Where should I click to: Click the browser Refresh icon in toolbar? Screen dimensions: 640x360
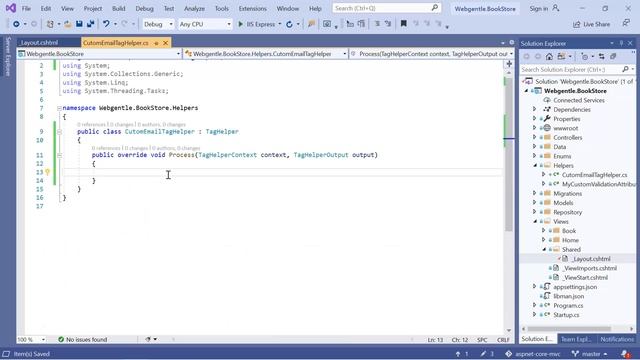pyautogui.click(x=289, y=24)
